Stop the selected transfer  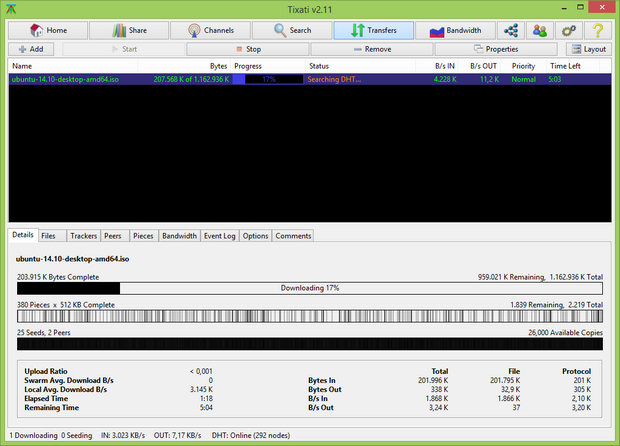(248, 49)
